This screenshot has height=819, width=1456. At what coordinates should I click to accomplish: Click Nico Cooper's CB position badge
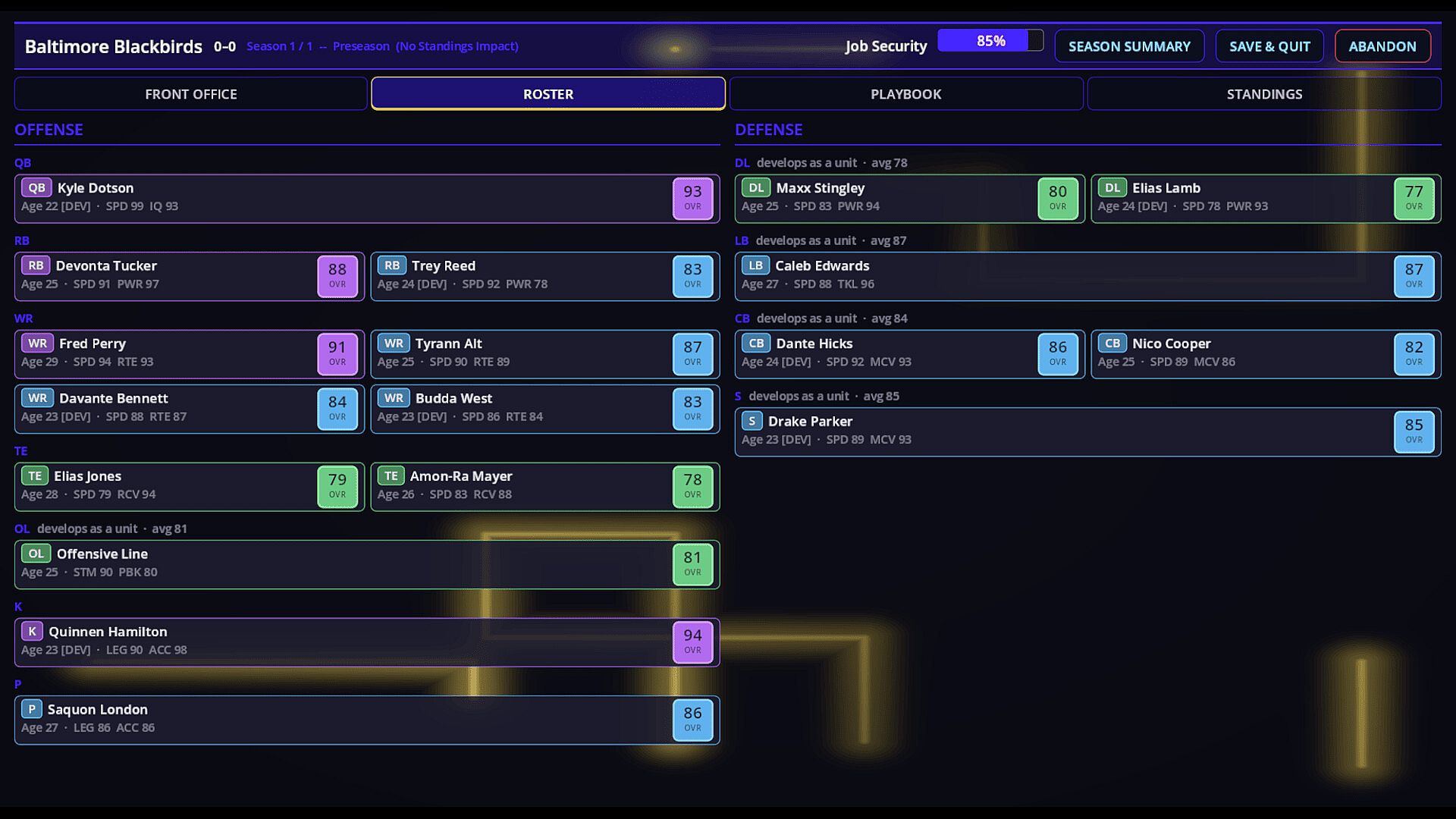click(x=1112, y=344)
